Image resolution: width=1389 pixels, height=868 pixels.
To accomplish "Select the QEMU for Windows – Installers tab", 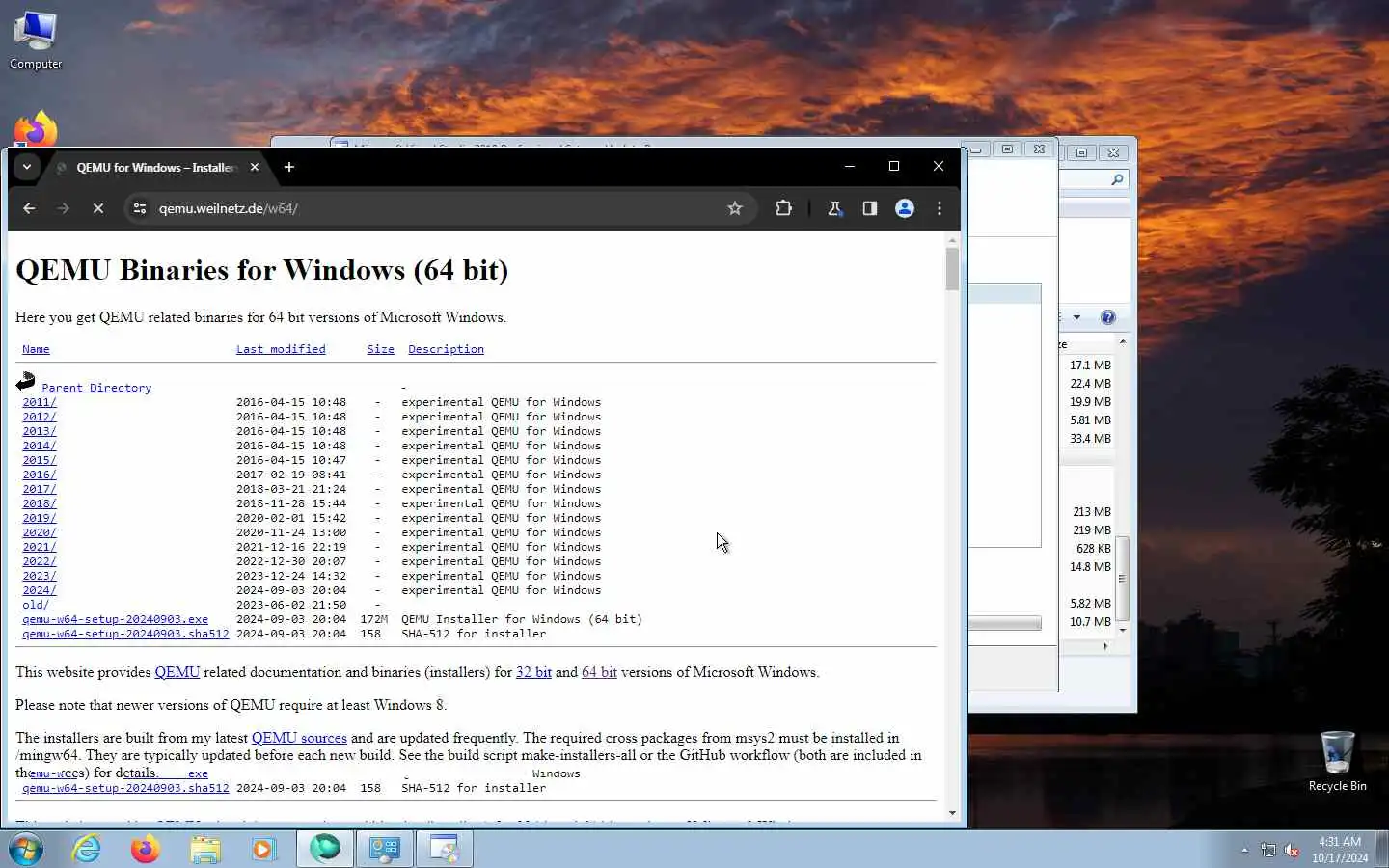I will tap(156, 167).
